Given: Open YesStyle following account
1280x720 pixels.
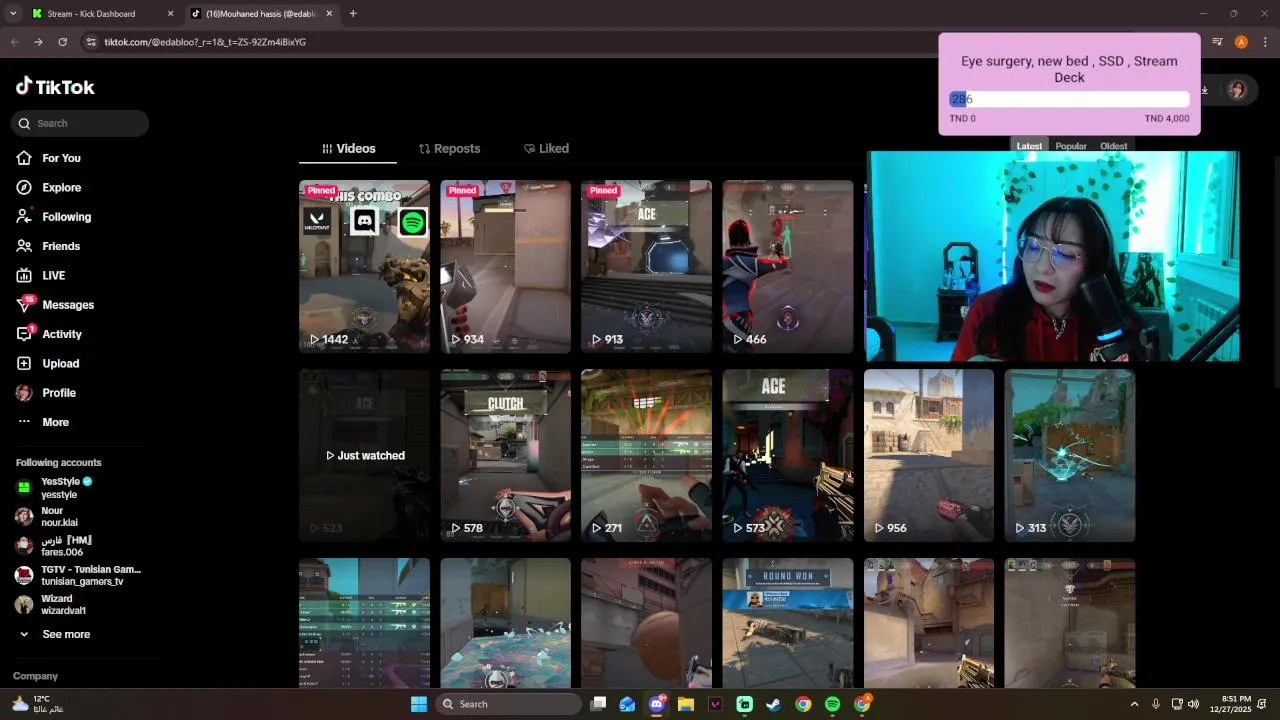Looking at the screenshot, I should (66, 488).
